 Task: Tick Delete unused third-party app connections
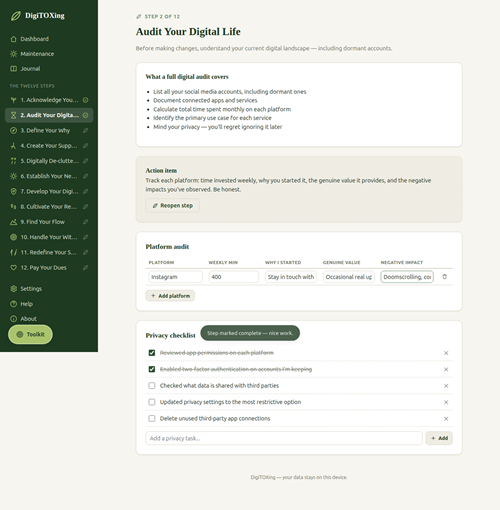[152, 418]
